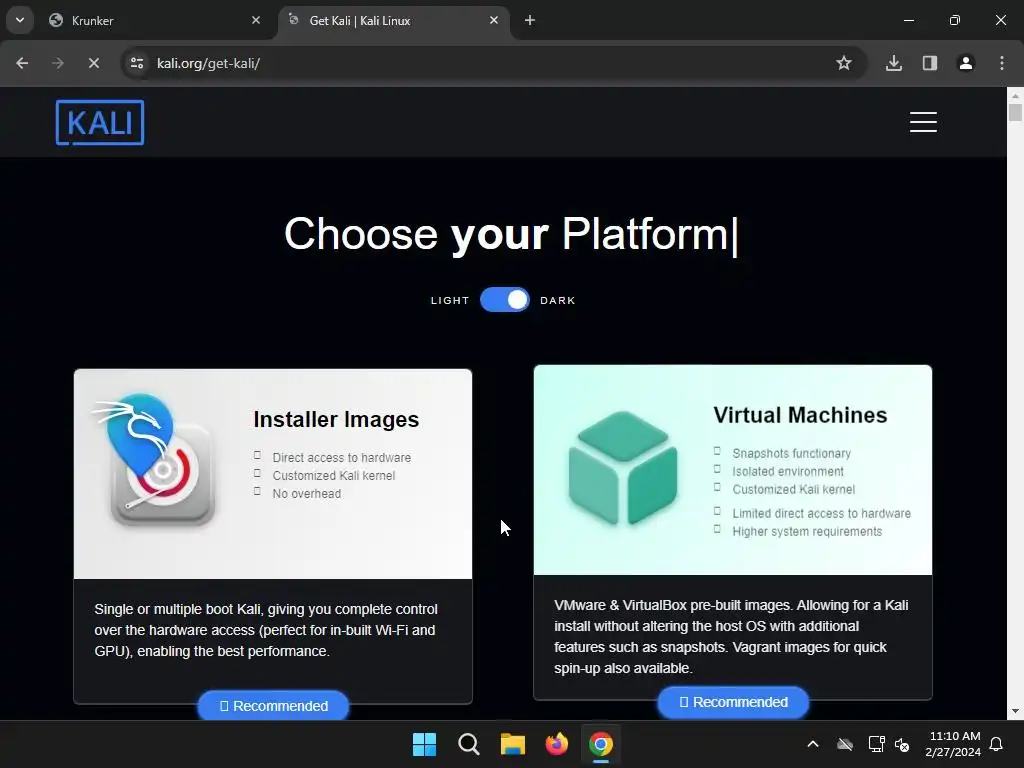Open a new browser tab
The width and height of the screenshot is (1024, 768).
point(530,20)
